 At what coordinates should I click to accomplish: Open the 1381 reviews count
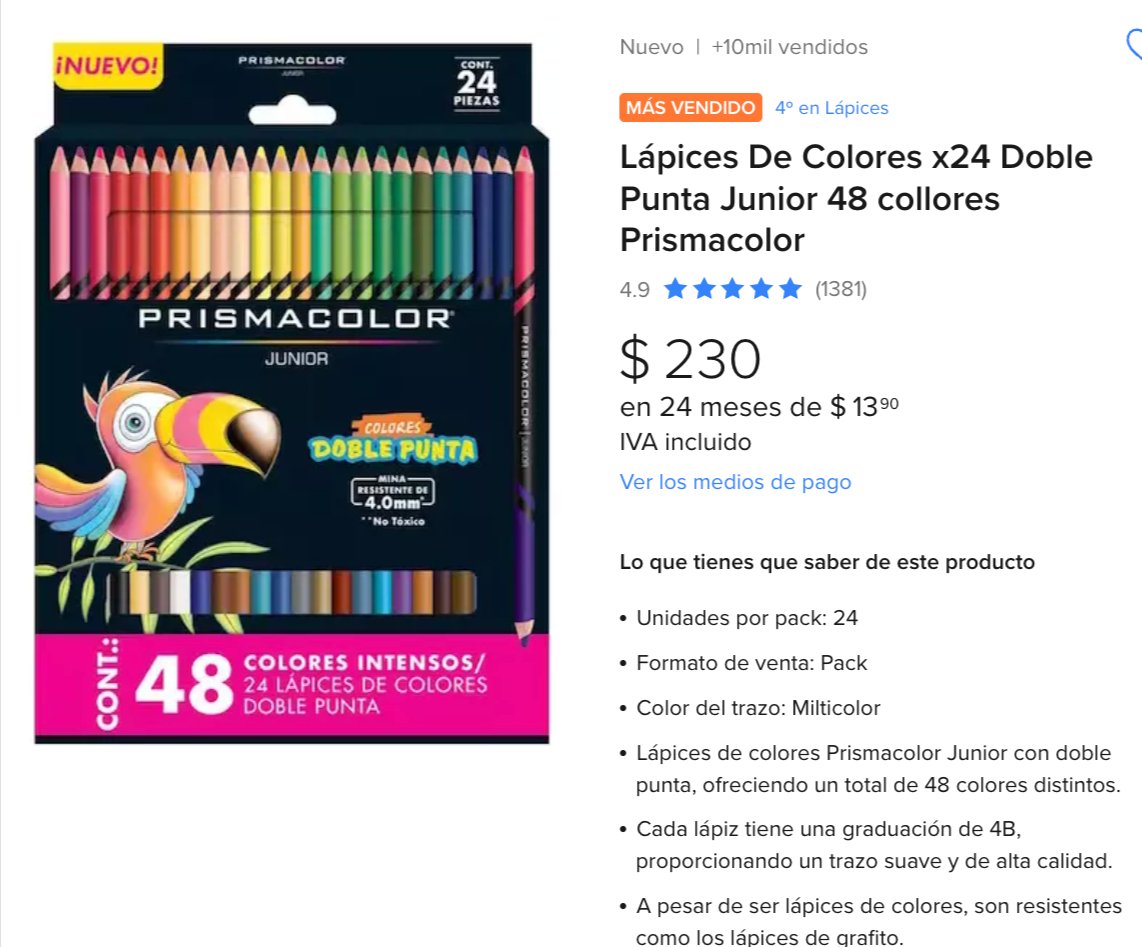[x=840, y=289]
